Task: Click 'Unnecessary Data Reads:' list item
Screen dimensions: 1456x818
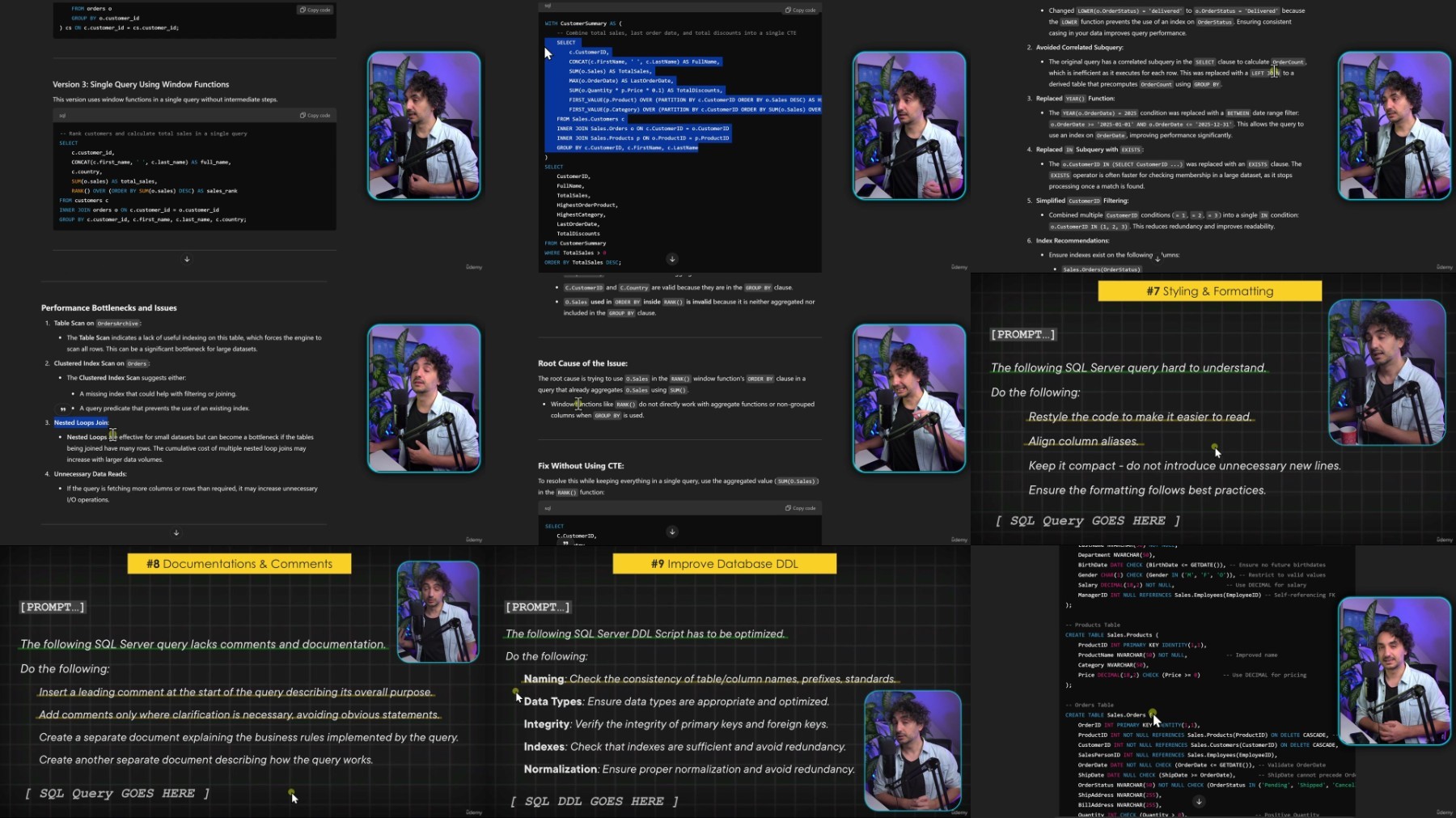Action: [x=90, y=474]
